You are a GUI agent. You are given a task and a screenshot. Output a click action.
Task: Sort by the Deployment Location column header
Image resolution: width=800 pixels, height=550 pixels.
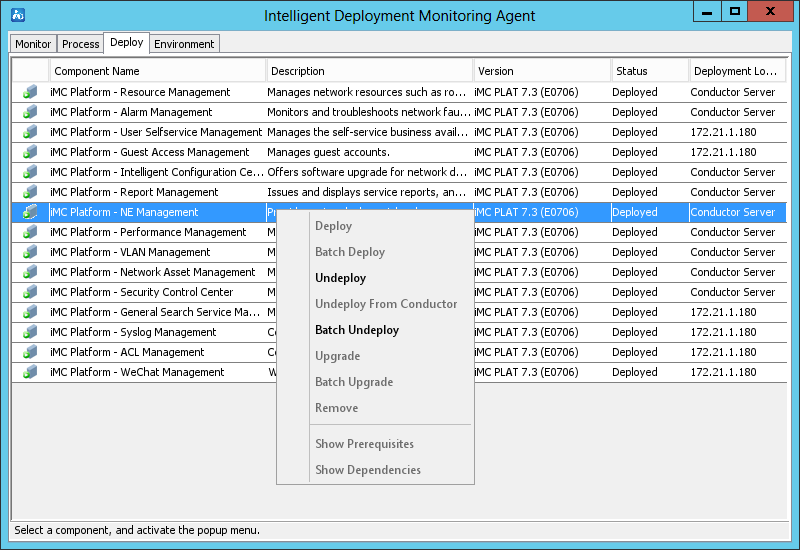737,71
